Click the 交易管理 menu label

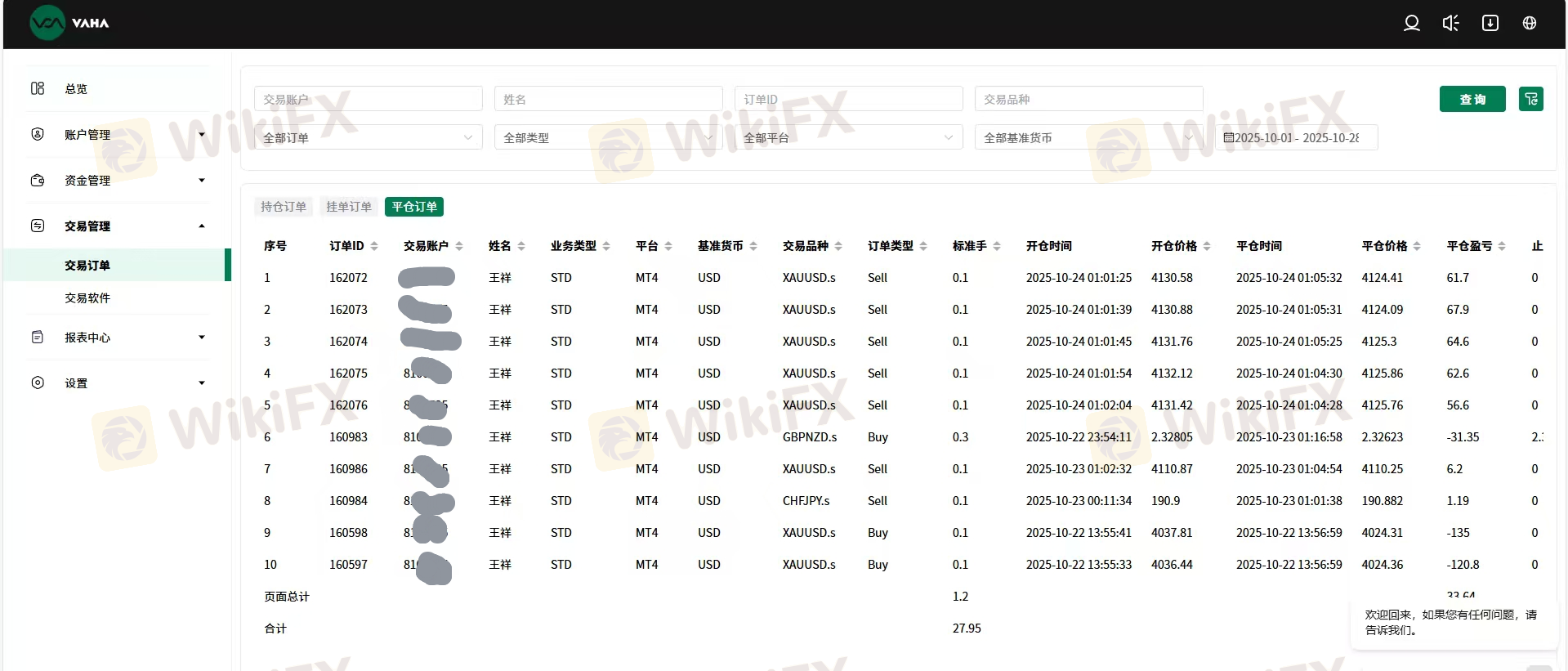coord(87,226)
